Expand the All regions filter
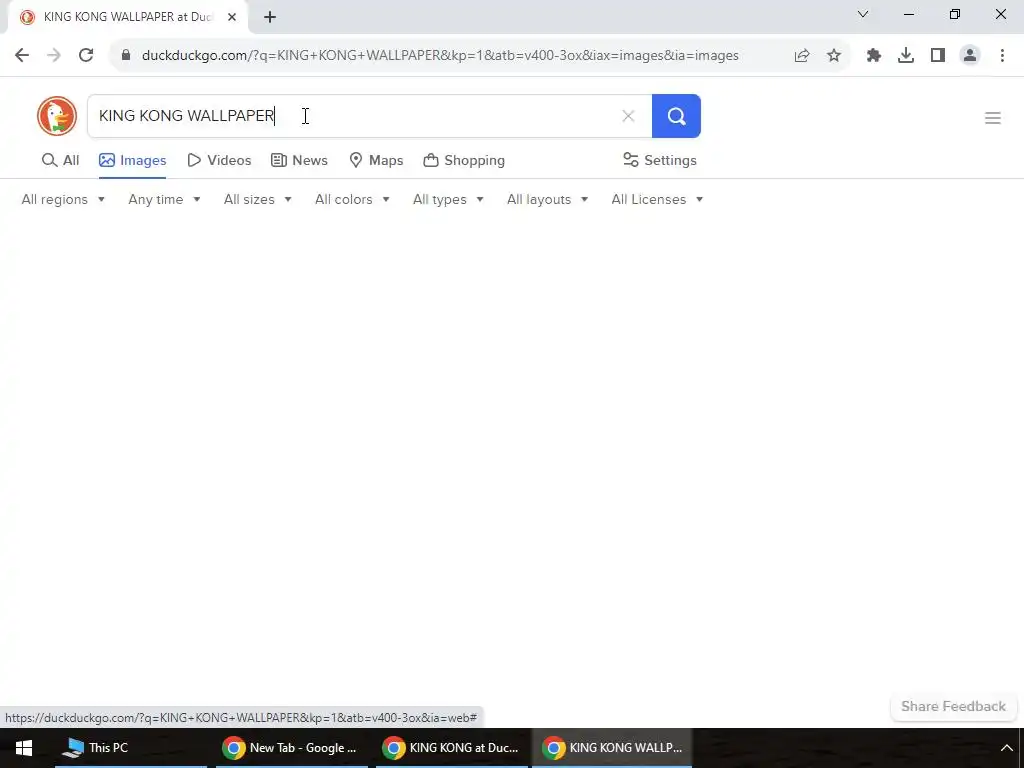1024x768 pixels. (63, 199)
